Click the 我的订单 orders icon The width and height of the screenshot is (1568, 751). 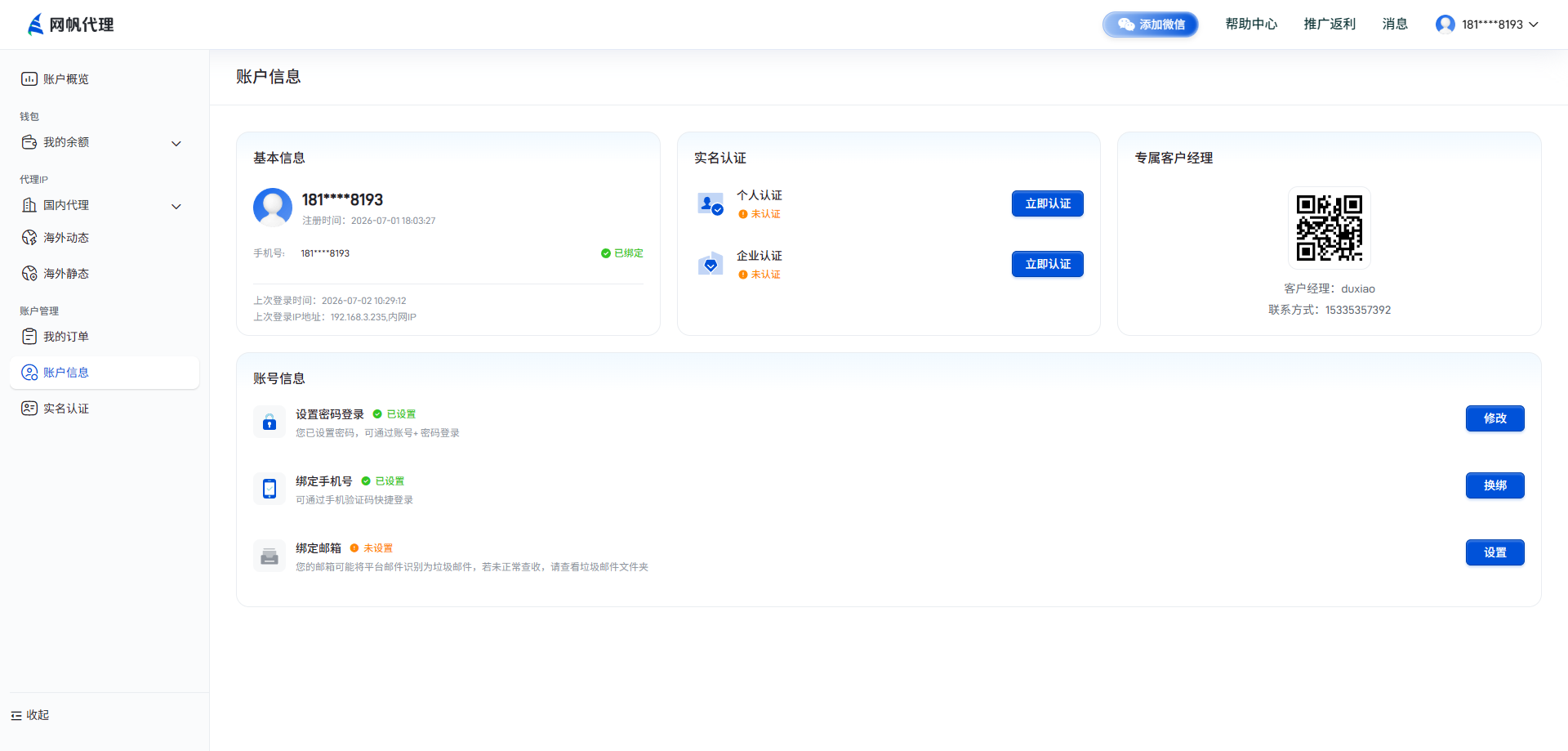click(x=29, y=337)
